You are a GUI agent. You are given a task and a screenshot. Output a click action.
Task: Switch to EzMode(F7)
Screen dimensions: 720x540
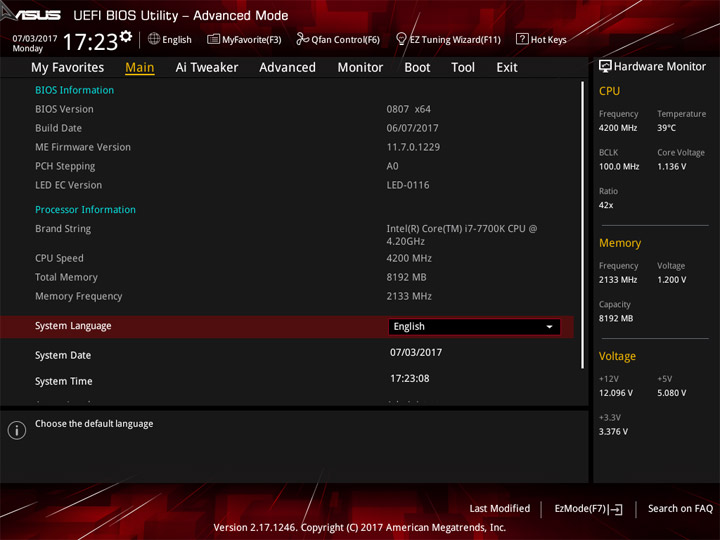588,509
